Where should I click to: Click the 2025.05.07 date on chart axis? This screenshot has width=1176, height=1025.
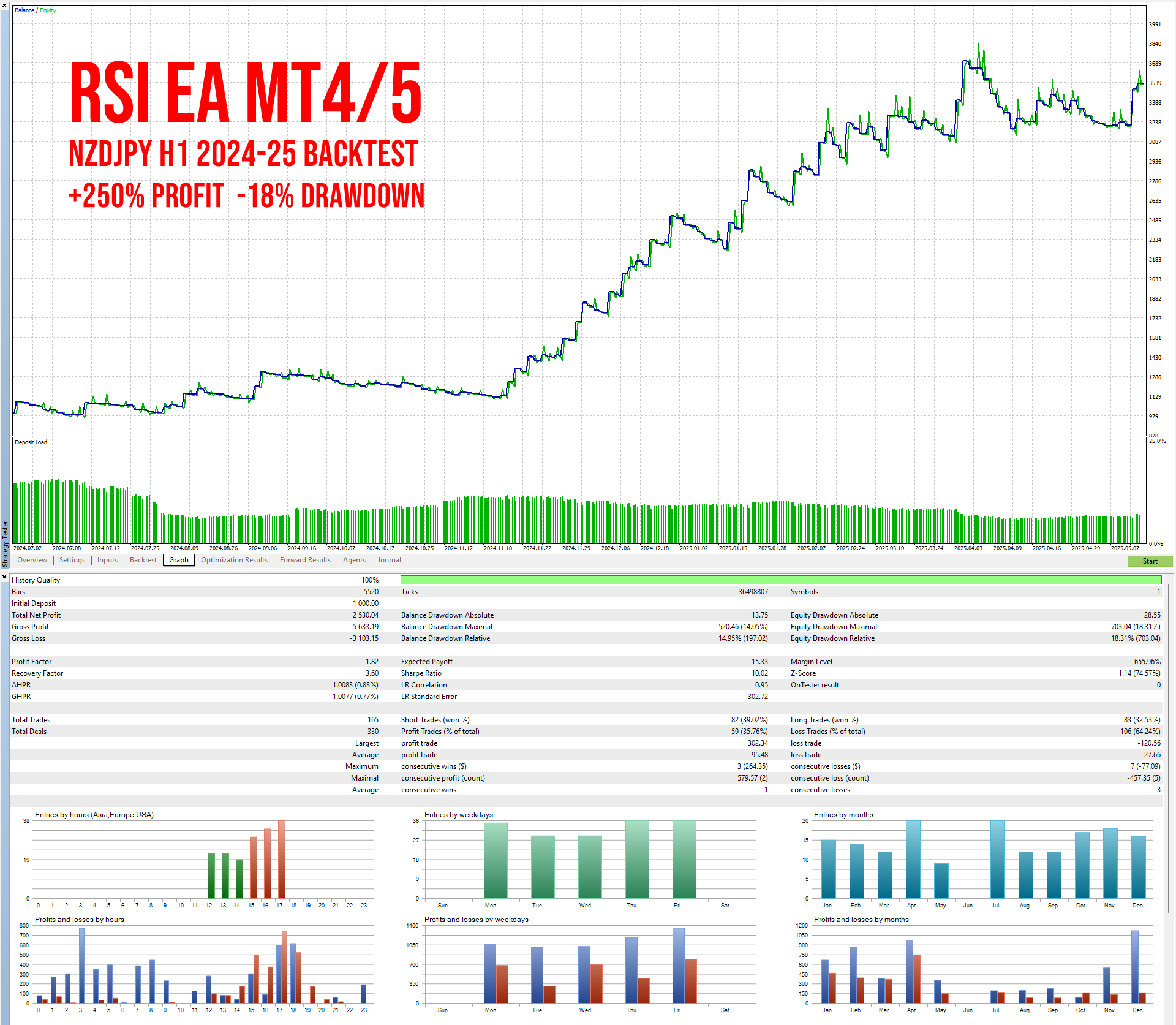click(1125, 548)
